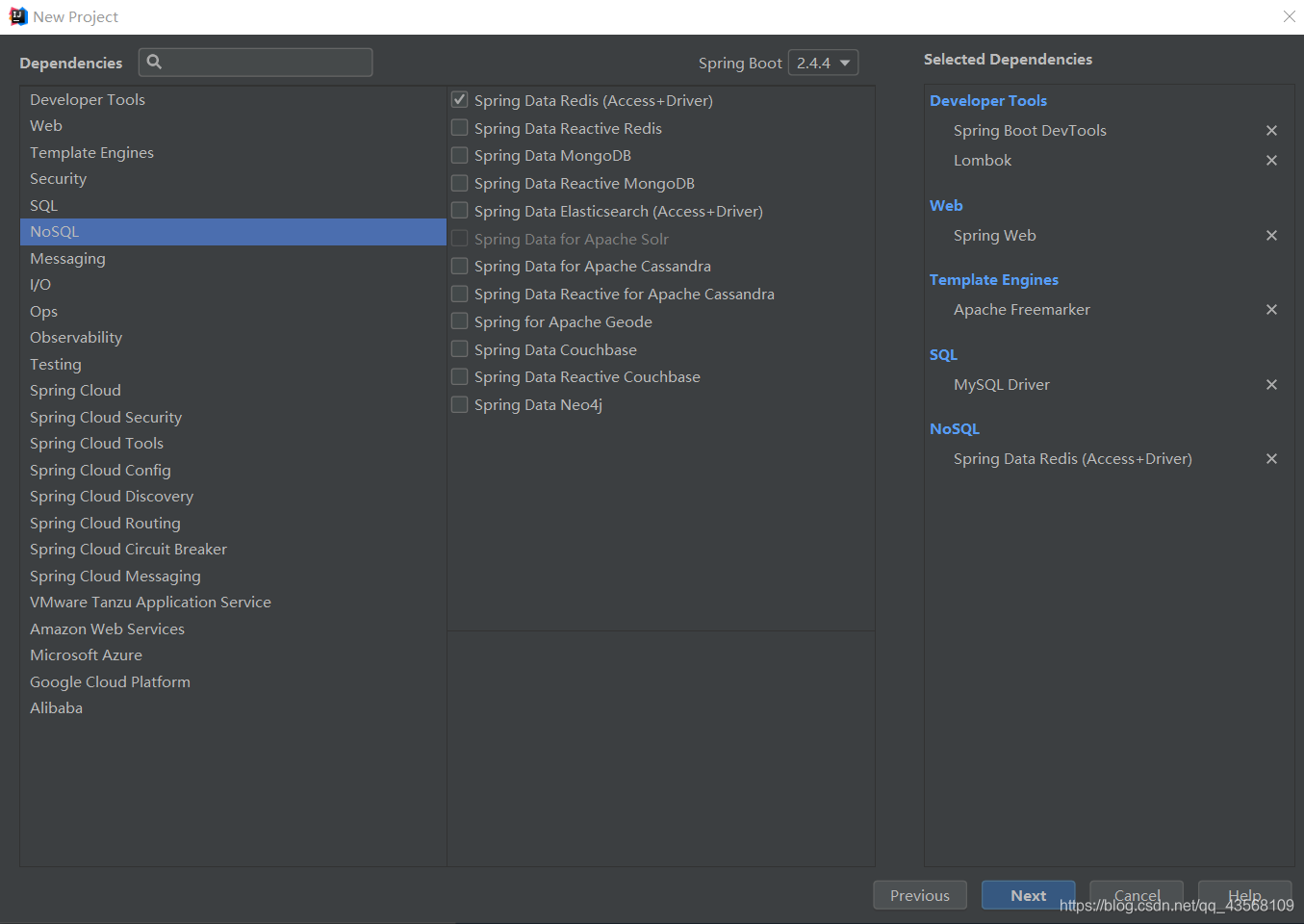The image size is (1304, 924).
Task: Open the Testing category
Action: 233,364
